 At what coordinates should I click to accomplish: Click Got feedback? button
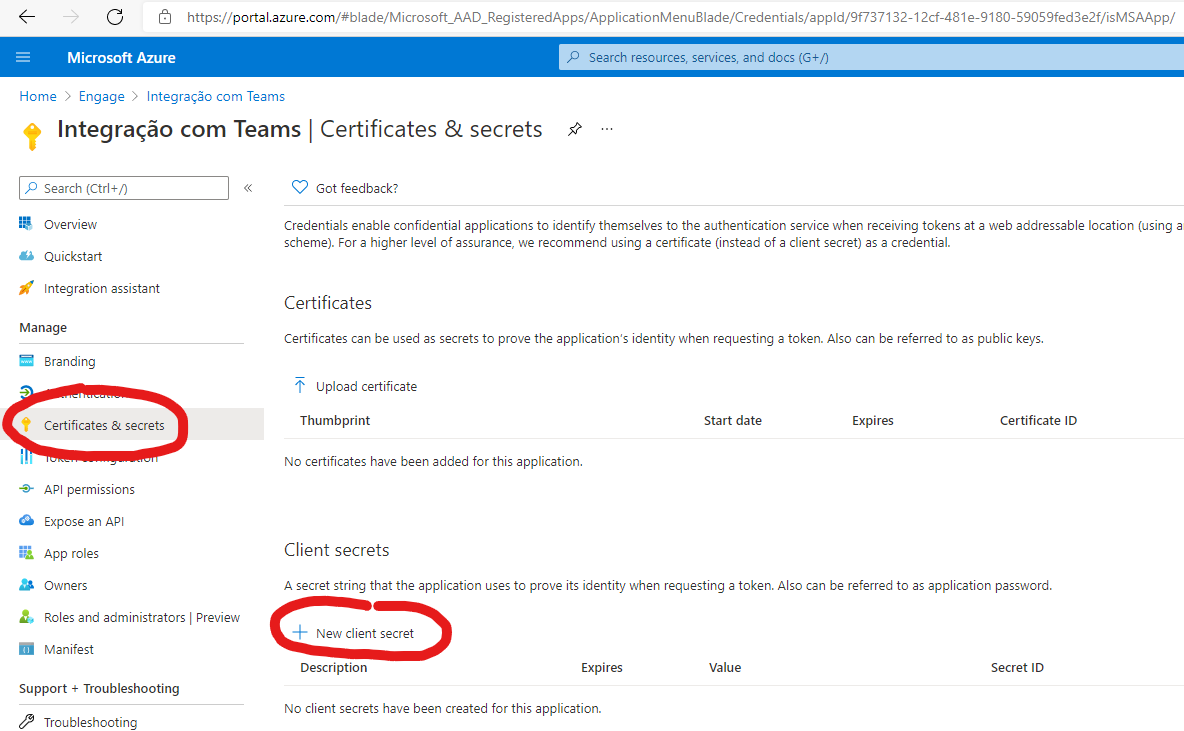345,188
